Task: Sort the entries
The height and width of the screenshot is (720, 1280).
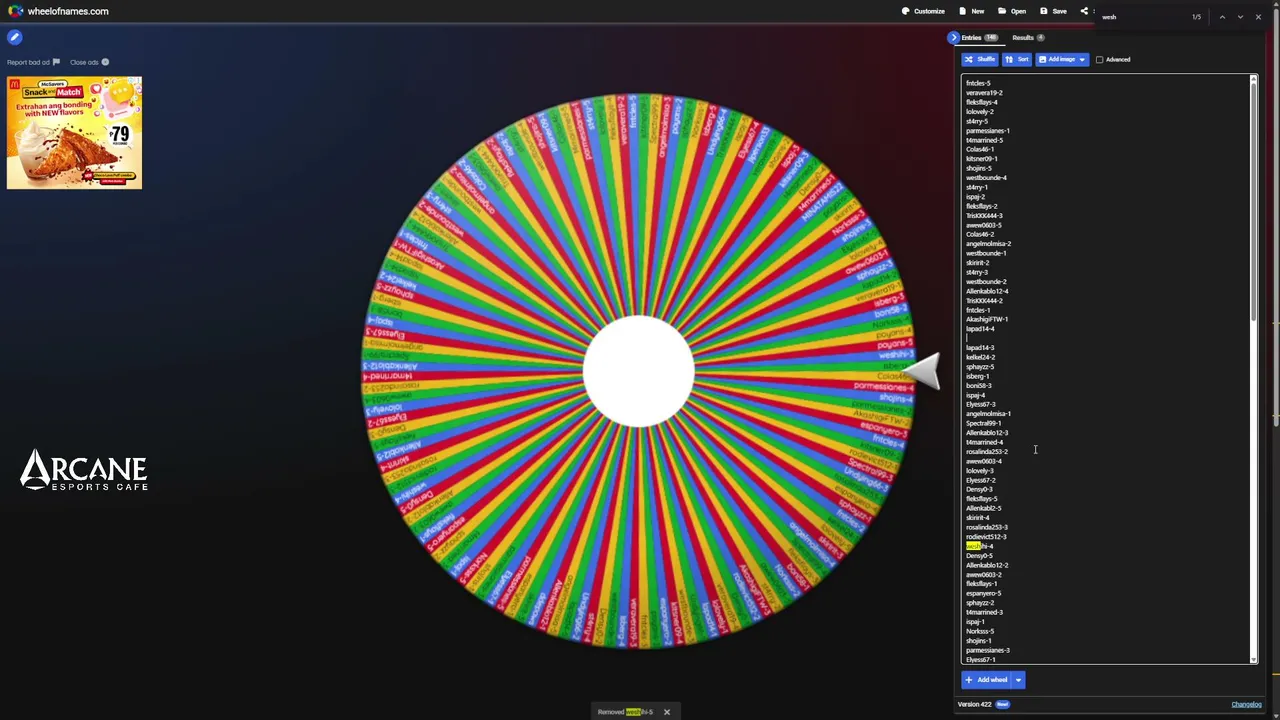Action: 1017,59
